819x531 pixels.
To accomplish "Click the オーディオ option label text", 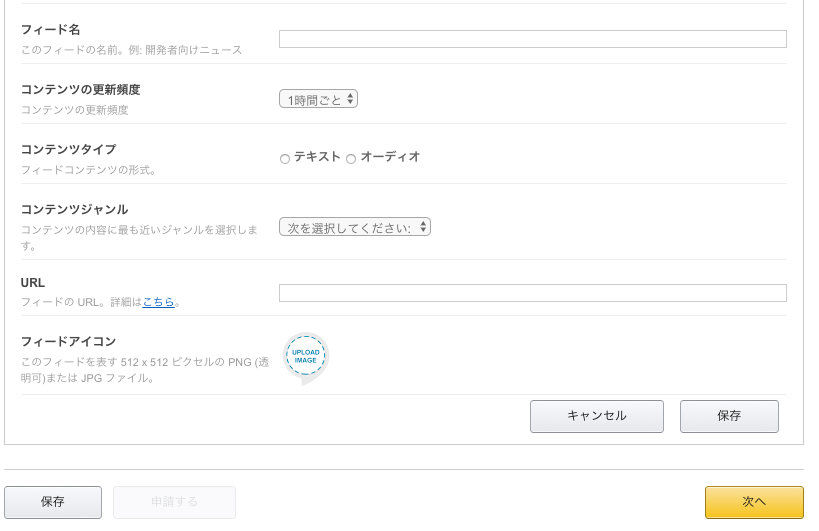I will (391, 157).
